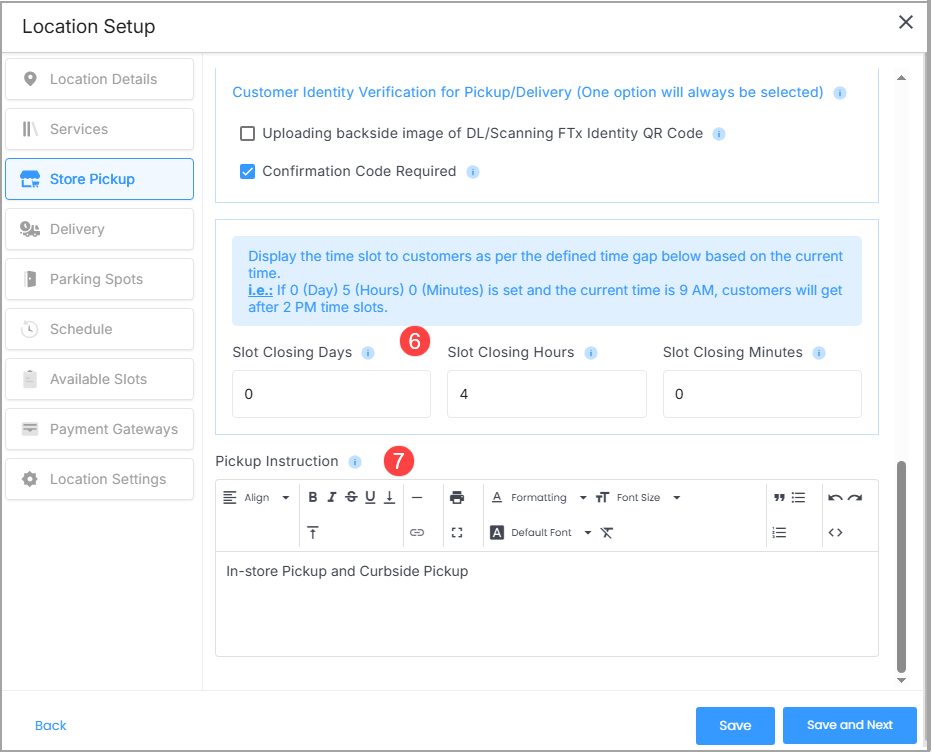Click the Slot Closing Hours field
Viewport: 932px width, 752px height.
[547, 394]
